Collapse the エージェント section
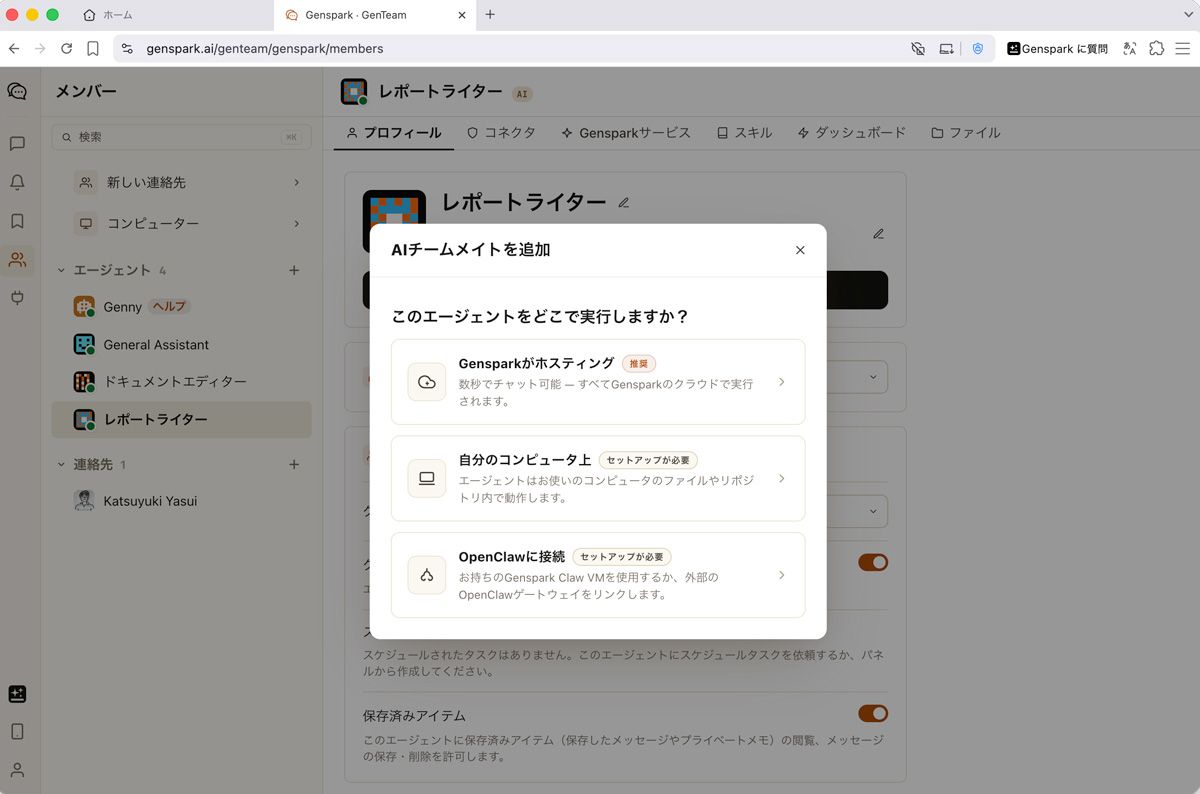Viewport: 1200px width, 794px height. (61, 270)
